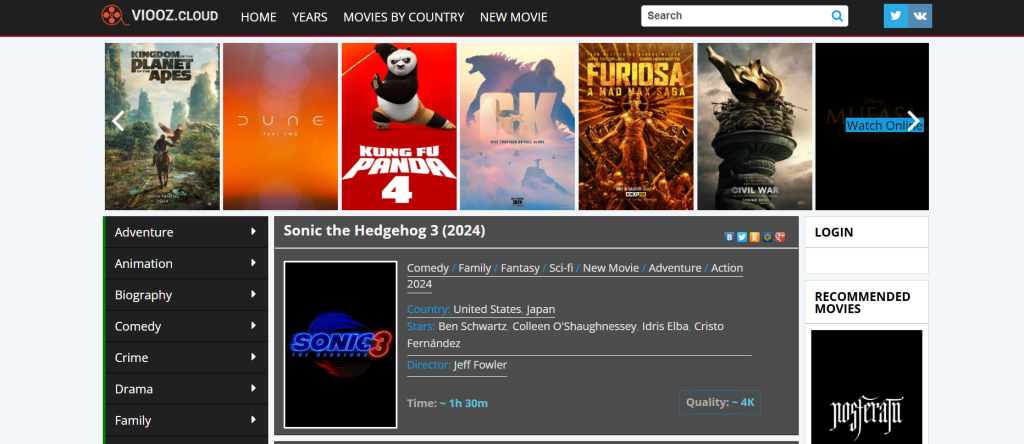This screenshot has height=444, width=1024.
Task: Go to next slide in poster carousel
Action: [913, 121]
